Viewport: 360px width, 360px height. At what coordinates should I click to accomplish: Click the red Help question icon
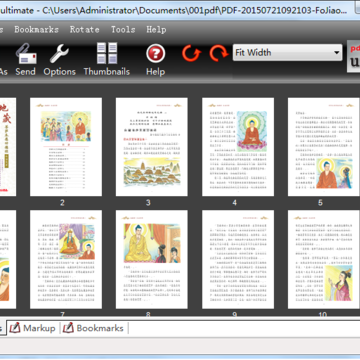156,53
